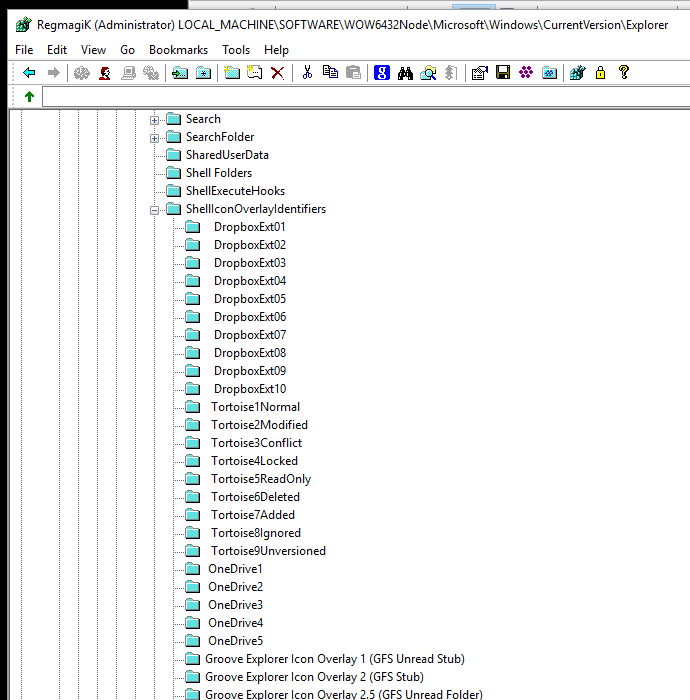Select the DropboxExt02 key

click(250, 245)
